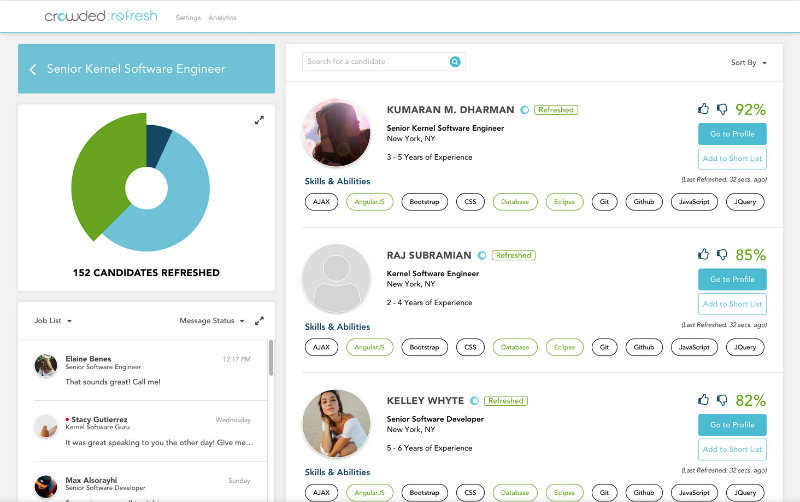This screenshot has height=502, width=800.
Task: Click Raj Subramian's placeholder profile photo
Action: pos(336,279)
